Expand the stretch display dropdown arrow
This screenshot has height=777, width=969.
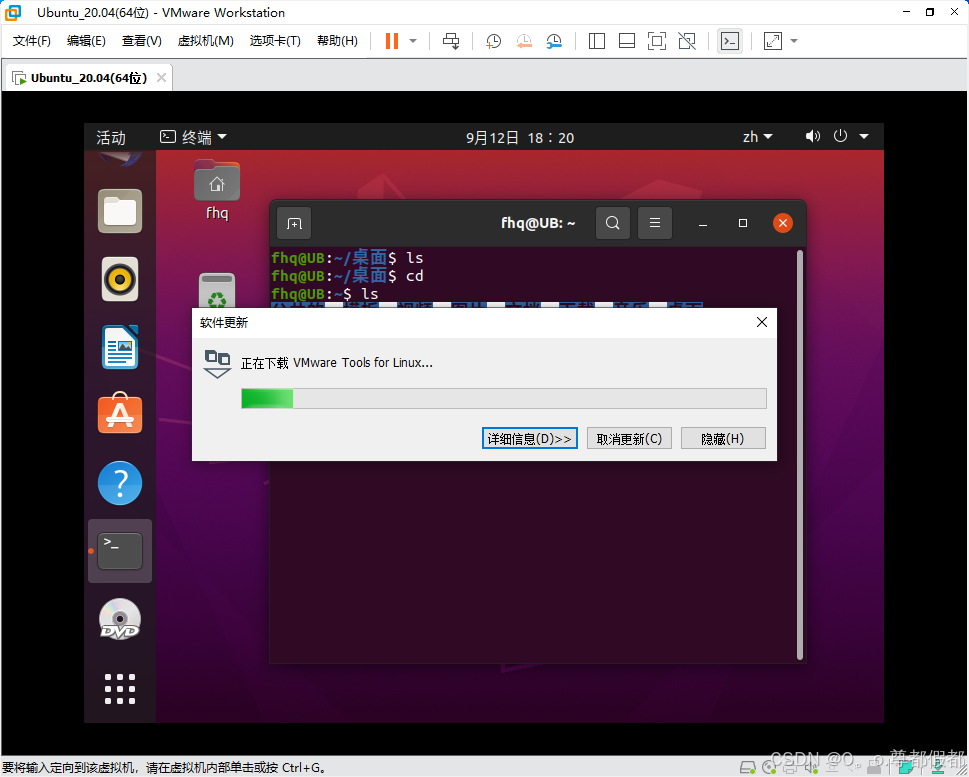pyautogui.click(x=794, y=41)
